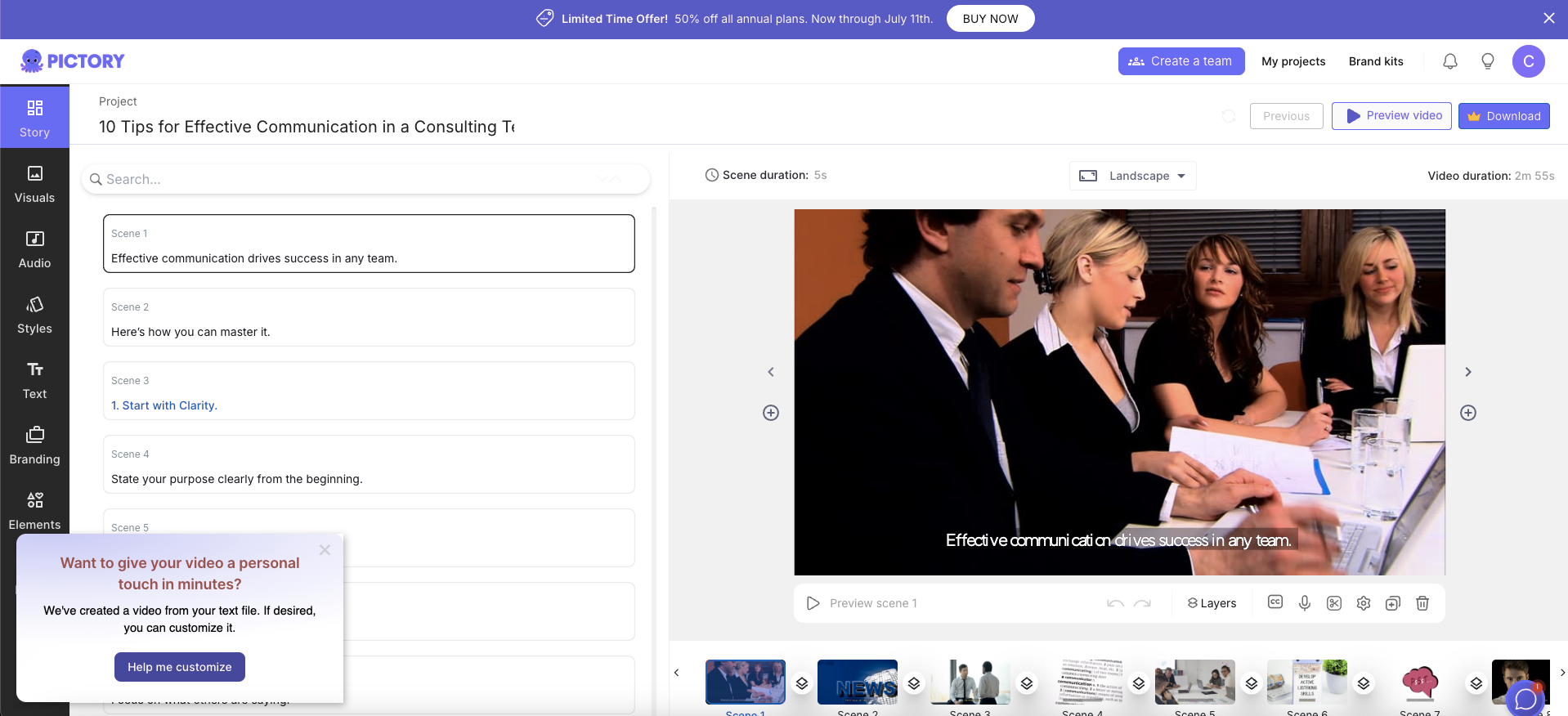Viewport: 1568px width, 716px height.
Task: Select Scene 3 '1. Start with Clarity.'
Action: pyautogui.click(x=369, y=391)
